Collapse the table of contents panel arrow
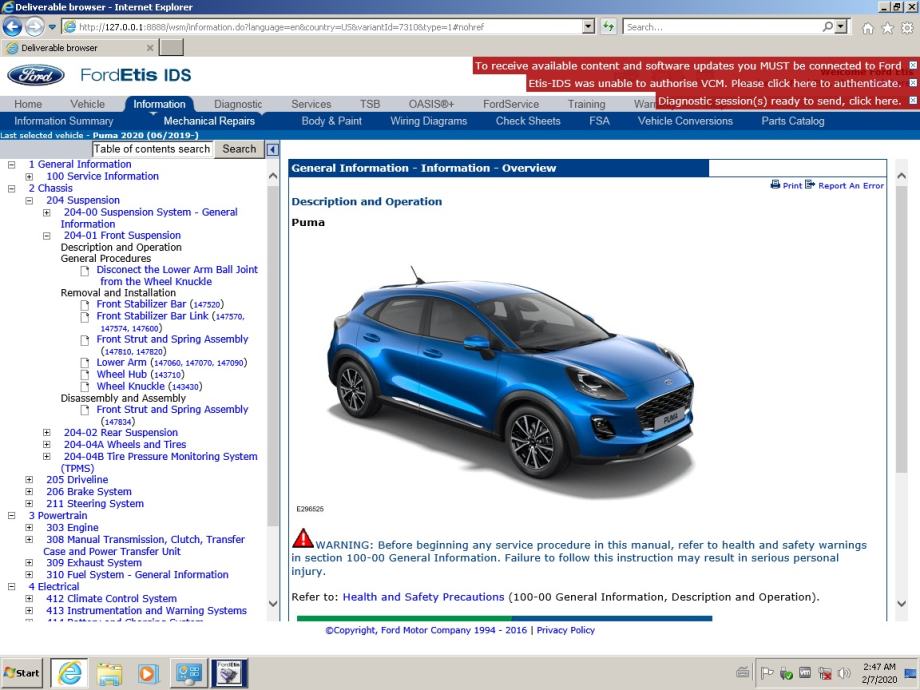 273,149
